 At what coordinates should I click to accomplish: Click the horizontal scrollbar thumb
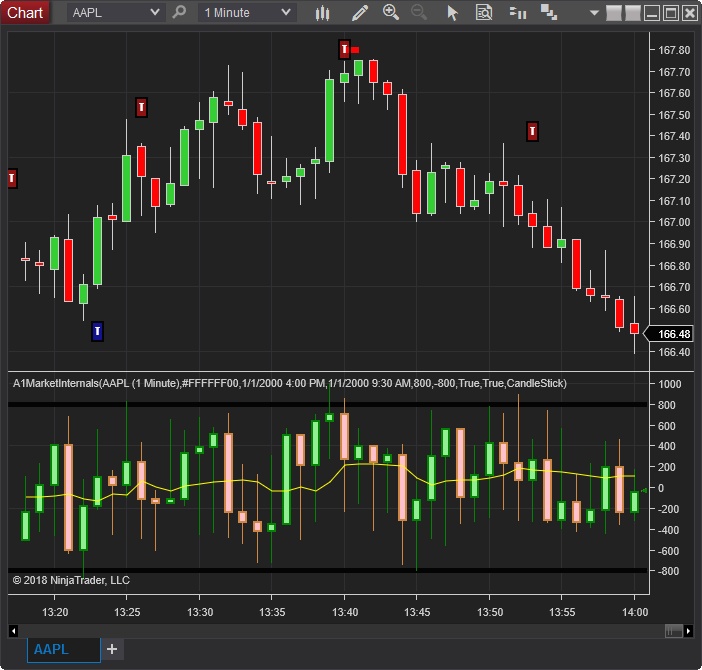674,631
